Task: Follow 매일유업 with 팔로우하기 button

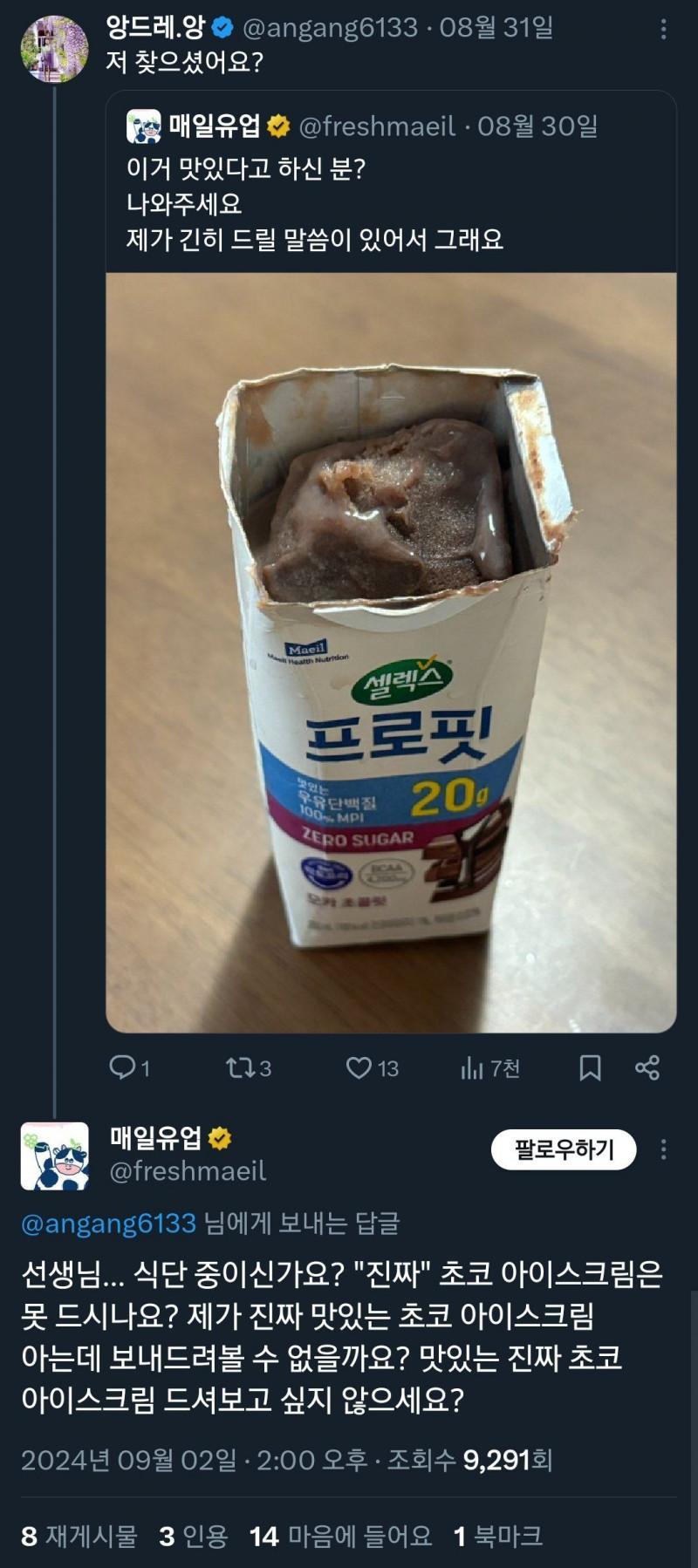Action: 564,1149
